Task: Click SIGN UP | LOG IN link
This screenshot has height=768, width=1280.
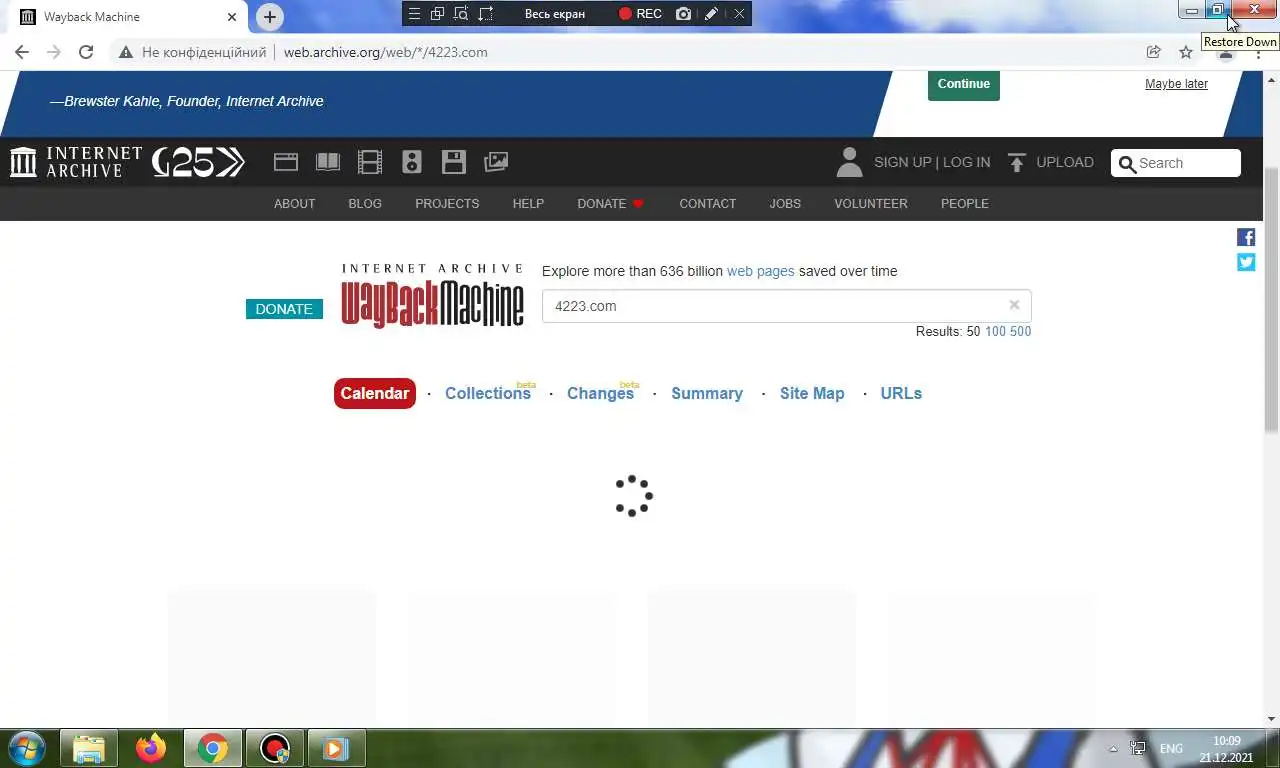Action: [932, 162]
